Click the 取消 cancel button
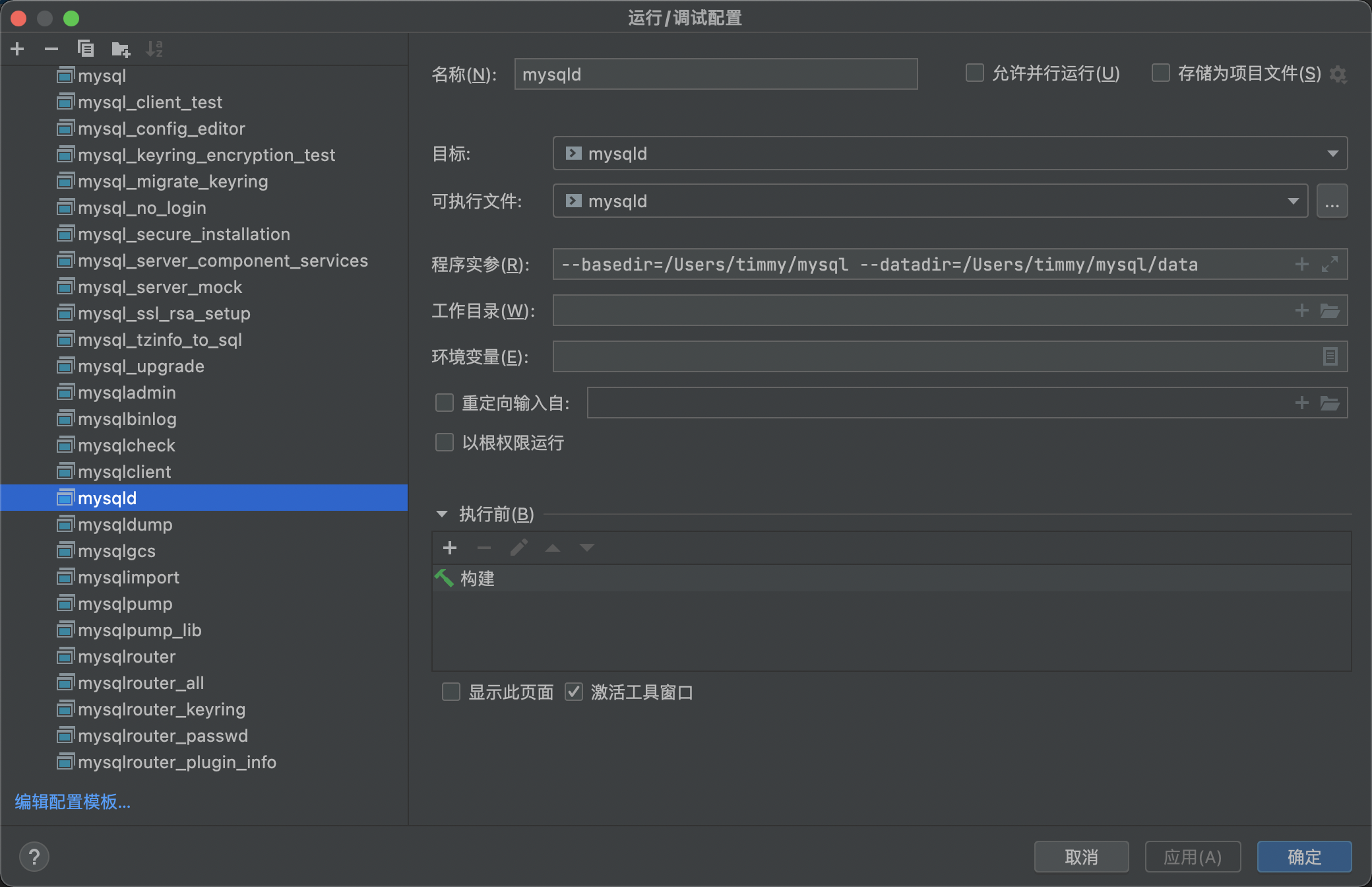This screenshot has width=1372, height=887. click(x=1081, y=857)
